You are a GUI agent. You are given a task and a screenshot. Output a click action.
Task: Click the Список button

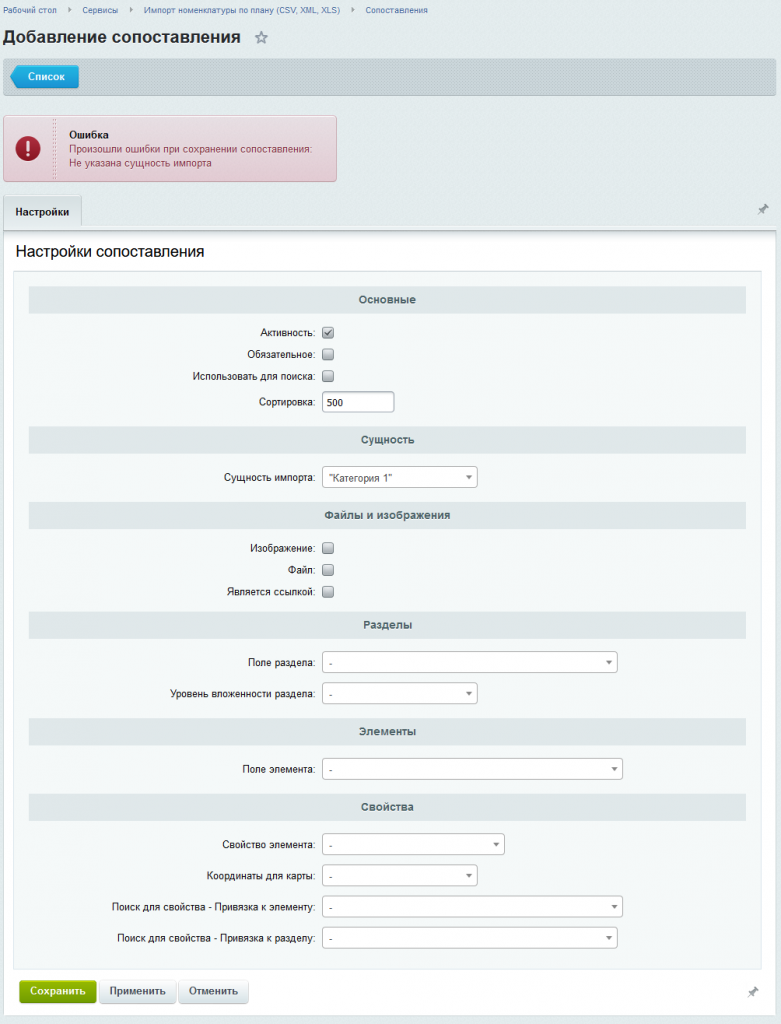pyautogui.click(x=45, y=76)
